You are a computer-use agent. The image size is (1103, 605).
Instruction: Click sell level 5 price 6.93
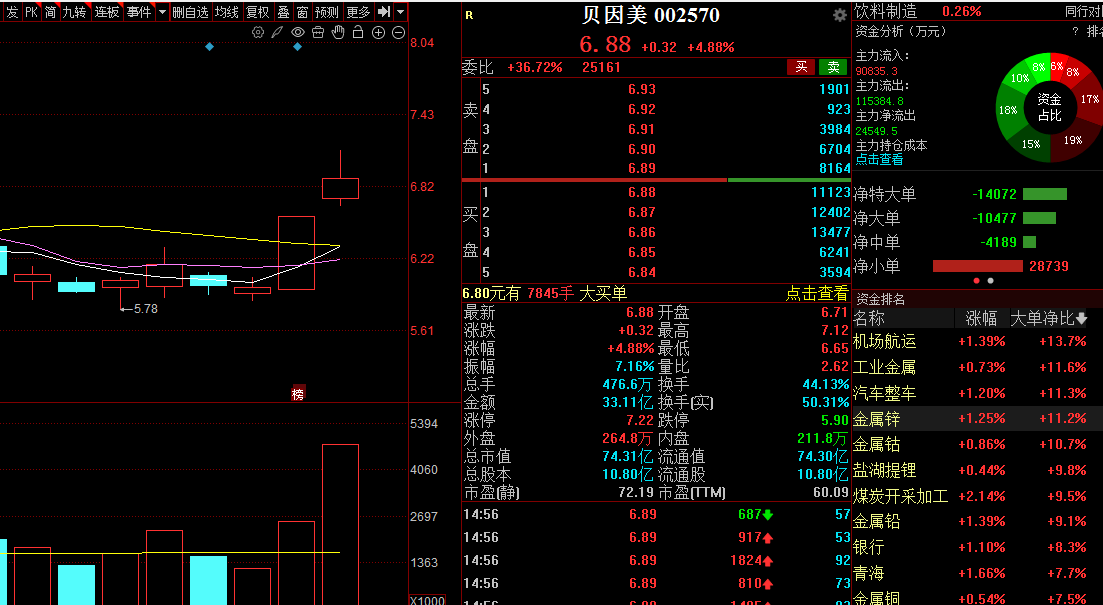point(642,89)
